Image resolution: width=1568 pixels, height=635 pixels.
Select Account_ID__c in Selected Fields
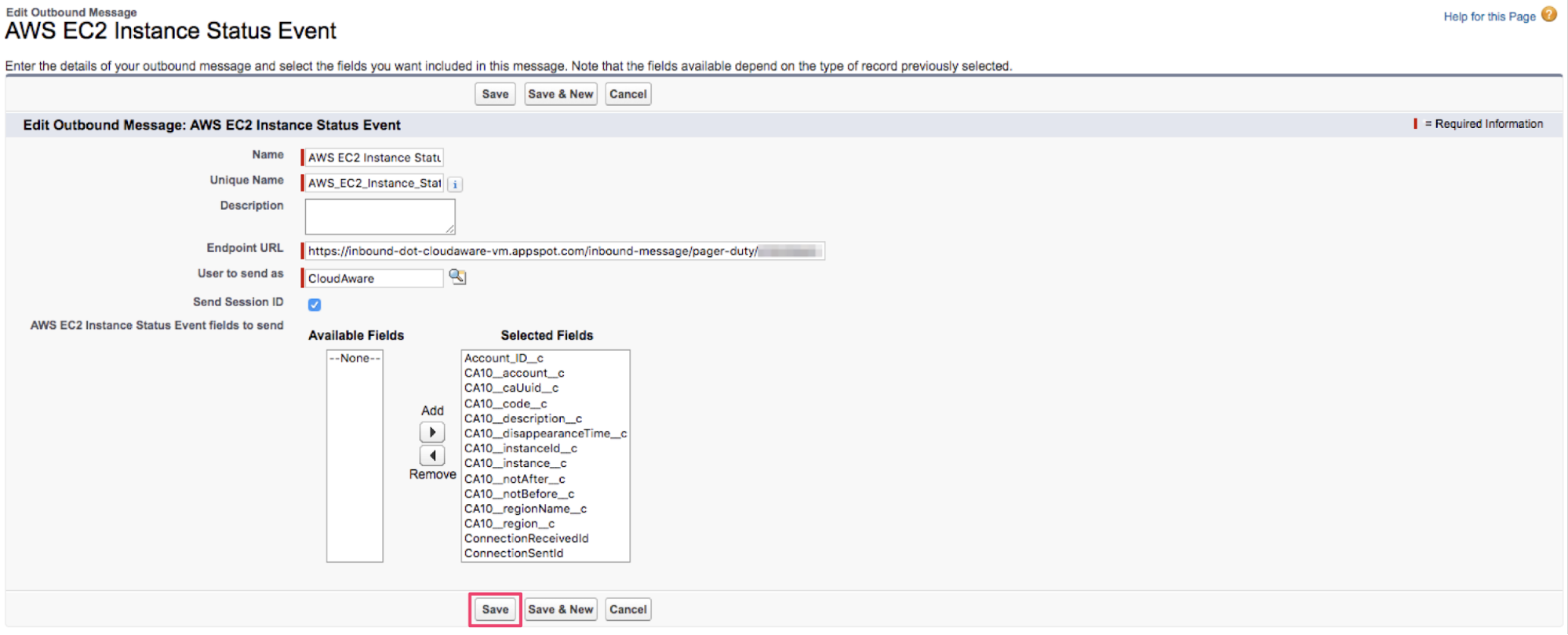point(504,358)
